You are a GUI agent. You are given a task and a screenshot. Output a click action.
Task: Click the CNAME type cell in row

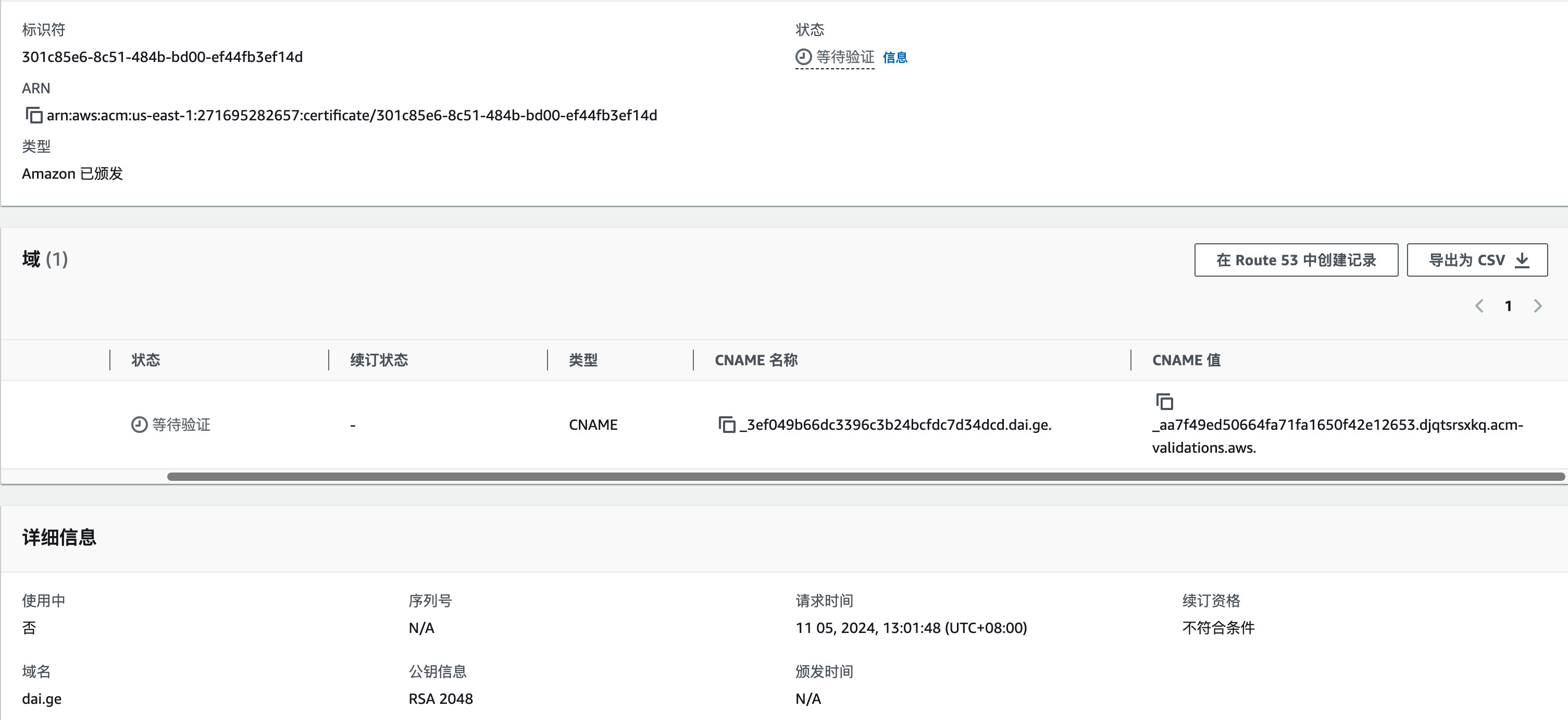tap(593, 424)
